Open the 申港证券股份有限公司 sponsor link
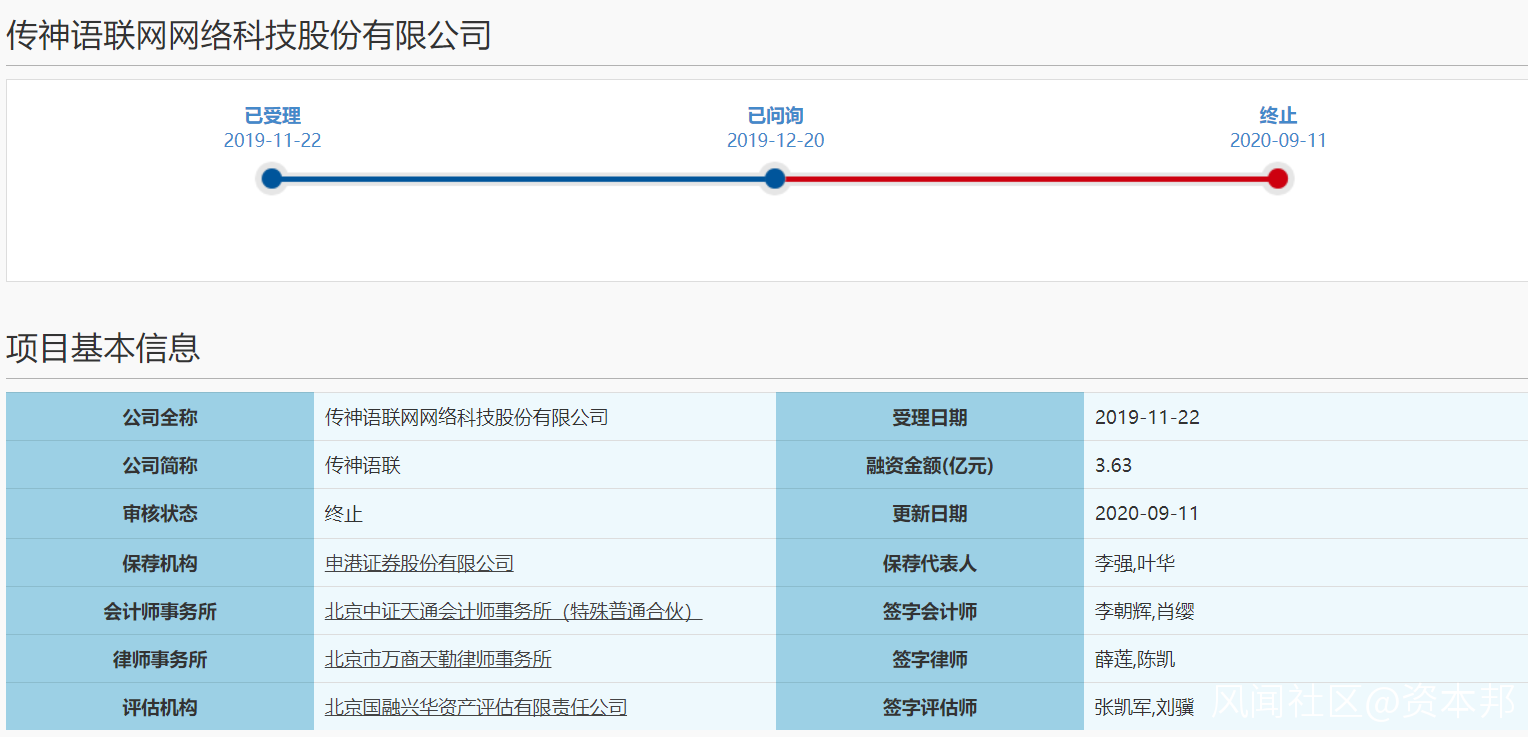Screen dimensions: 1528x737 [419, 563]
